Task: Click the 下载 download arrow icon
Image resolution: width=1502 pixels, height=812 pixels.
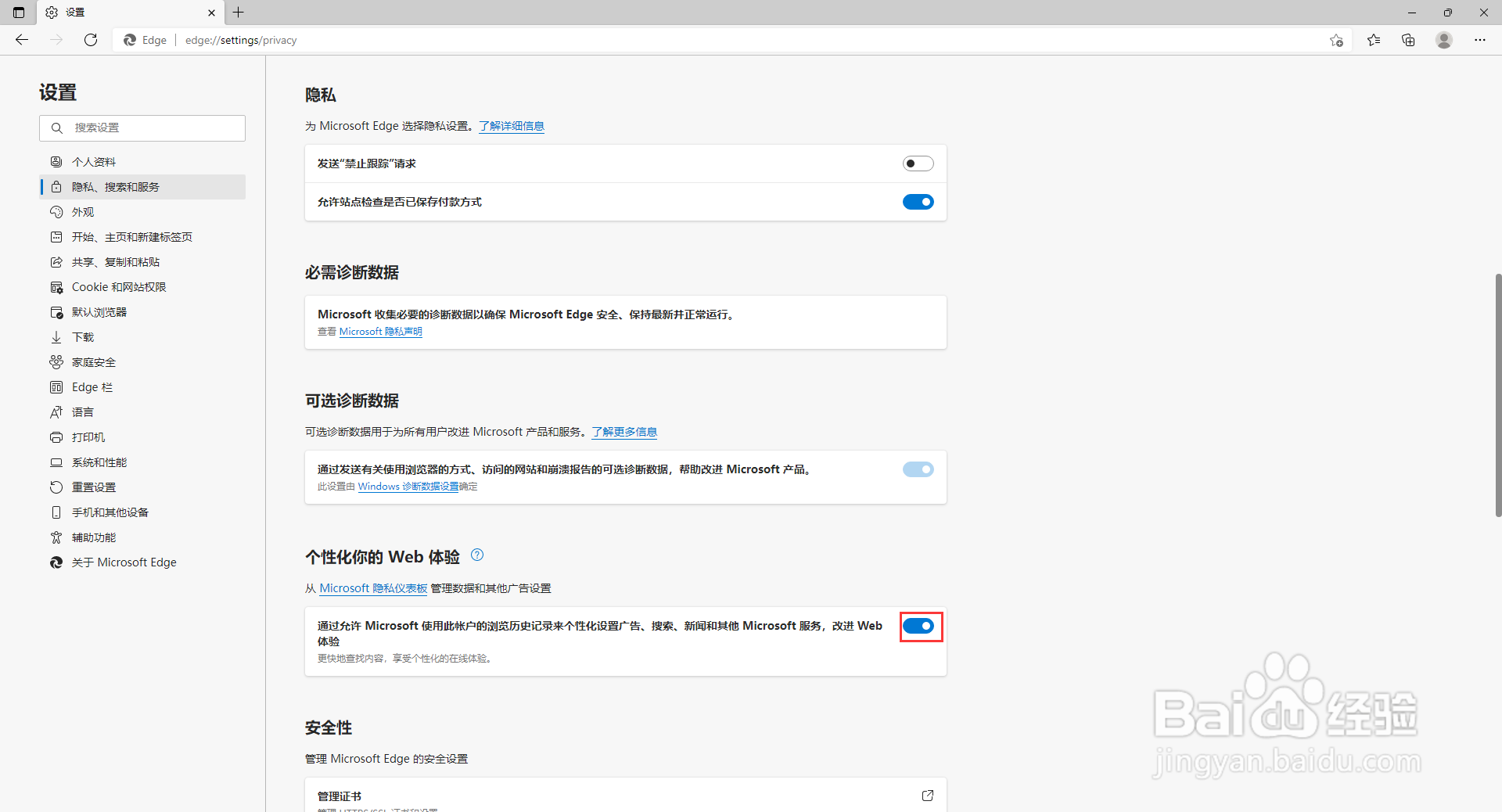Action: click(x=56, y=337)
